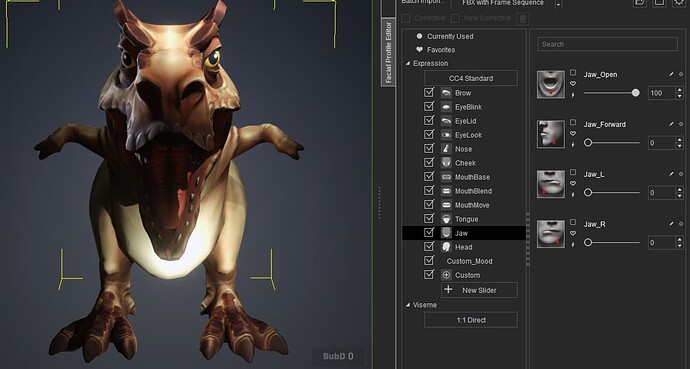The width and height of the screenshot is (690, 369).
Task: Click the edit pencil icon for Jaw_Open
Action: pos(671,75)
